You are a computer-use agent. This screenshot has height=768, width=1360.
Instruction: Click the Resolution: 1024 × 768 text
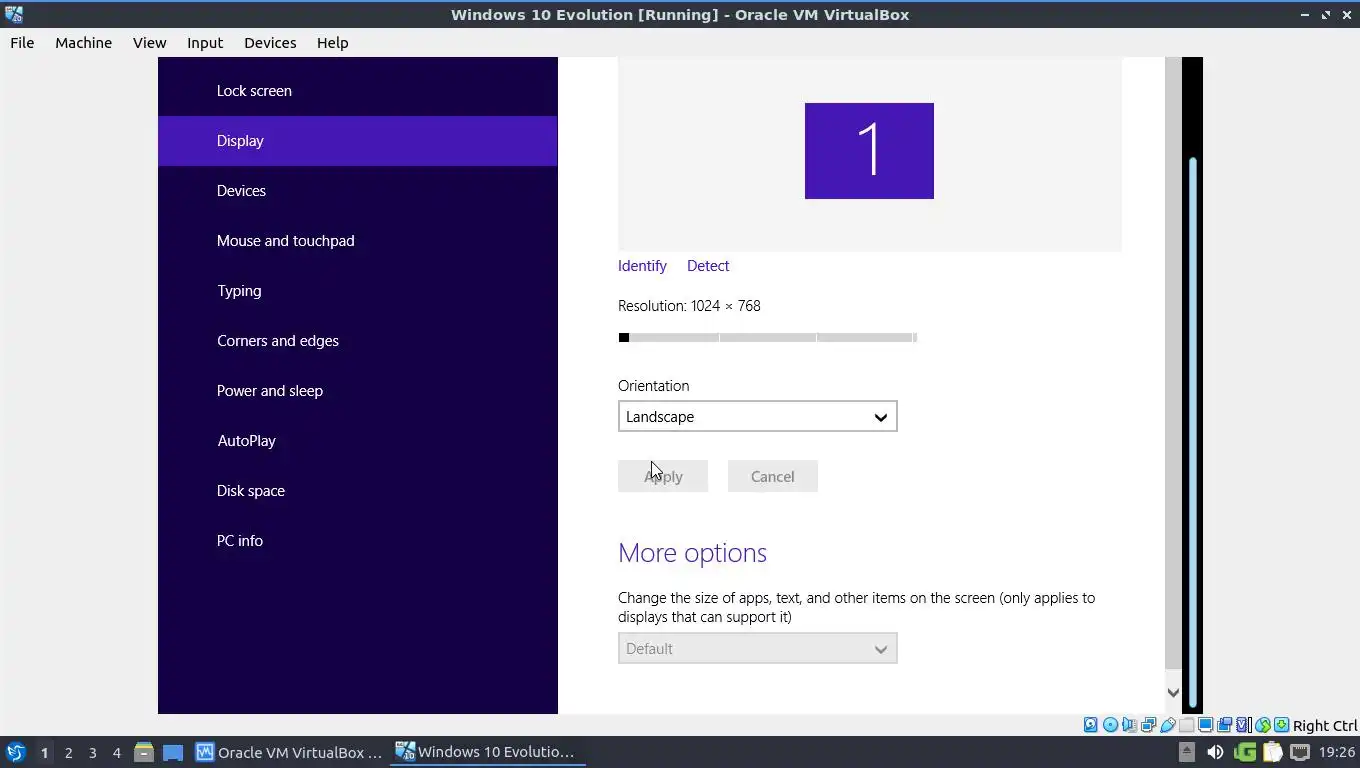point(689,306)
